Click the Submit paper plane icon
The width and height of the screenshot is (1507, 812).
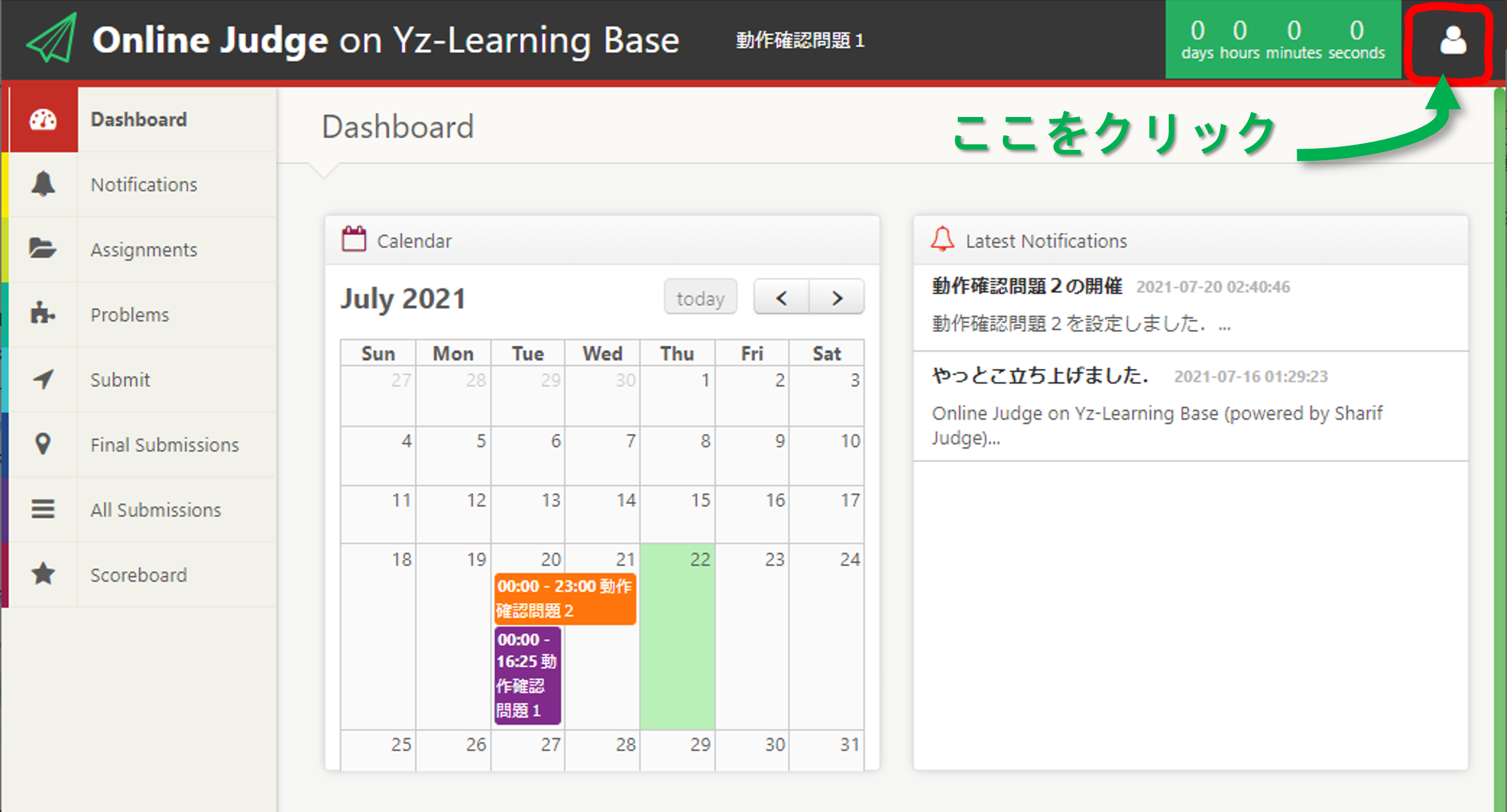point(43,379)
